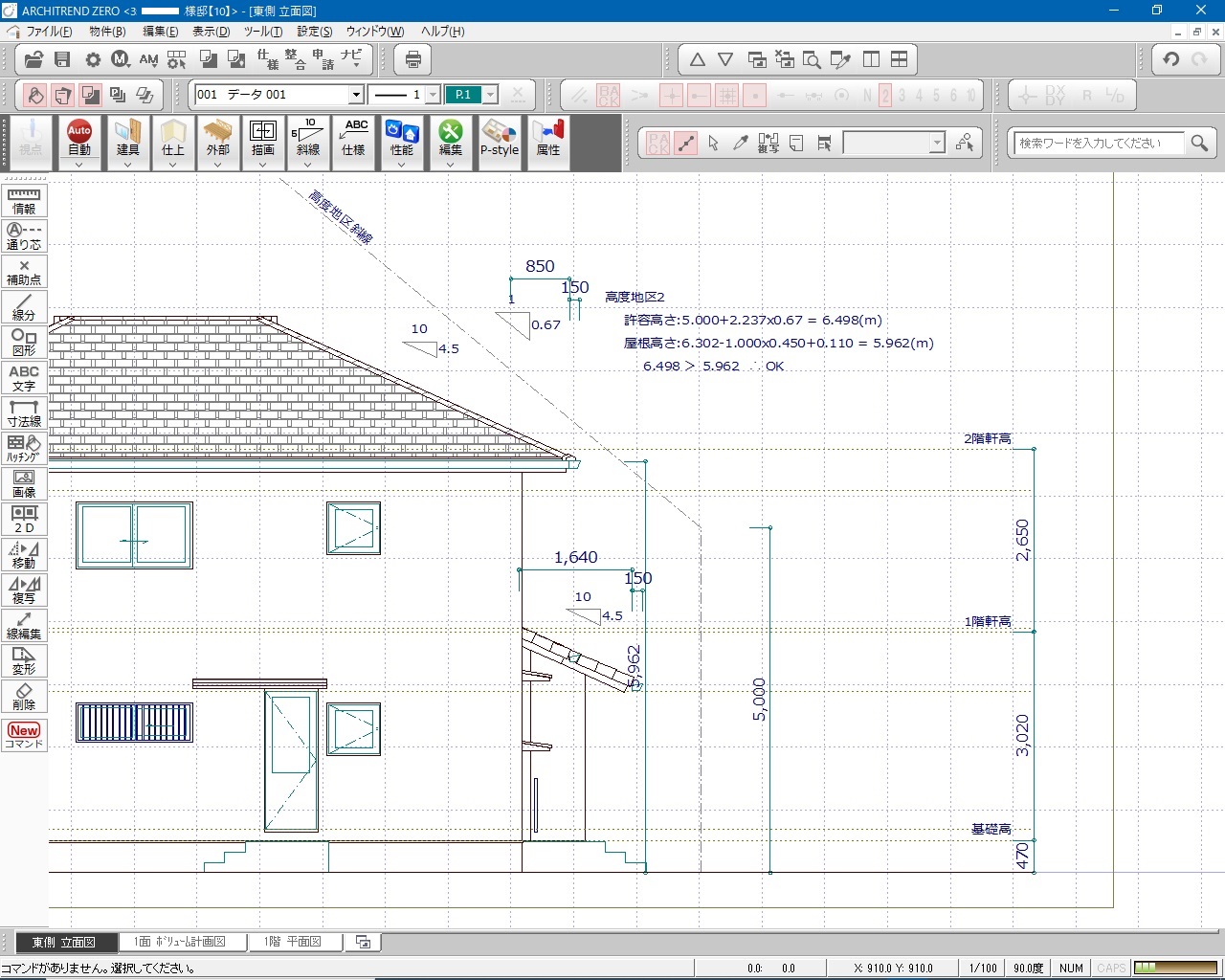Select the 寸法線 dimension line tool

[x=24, y=413]
